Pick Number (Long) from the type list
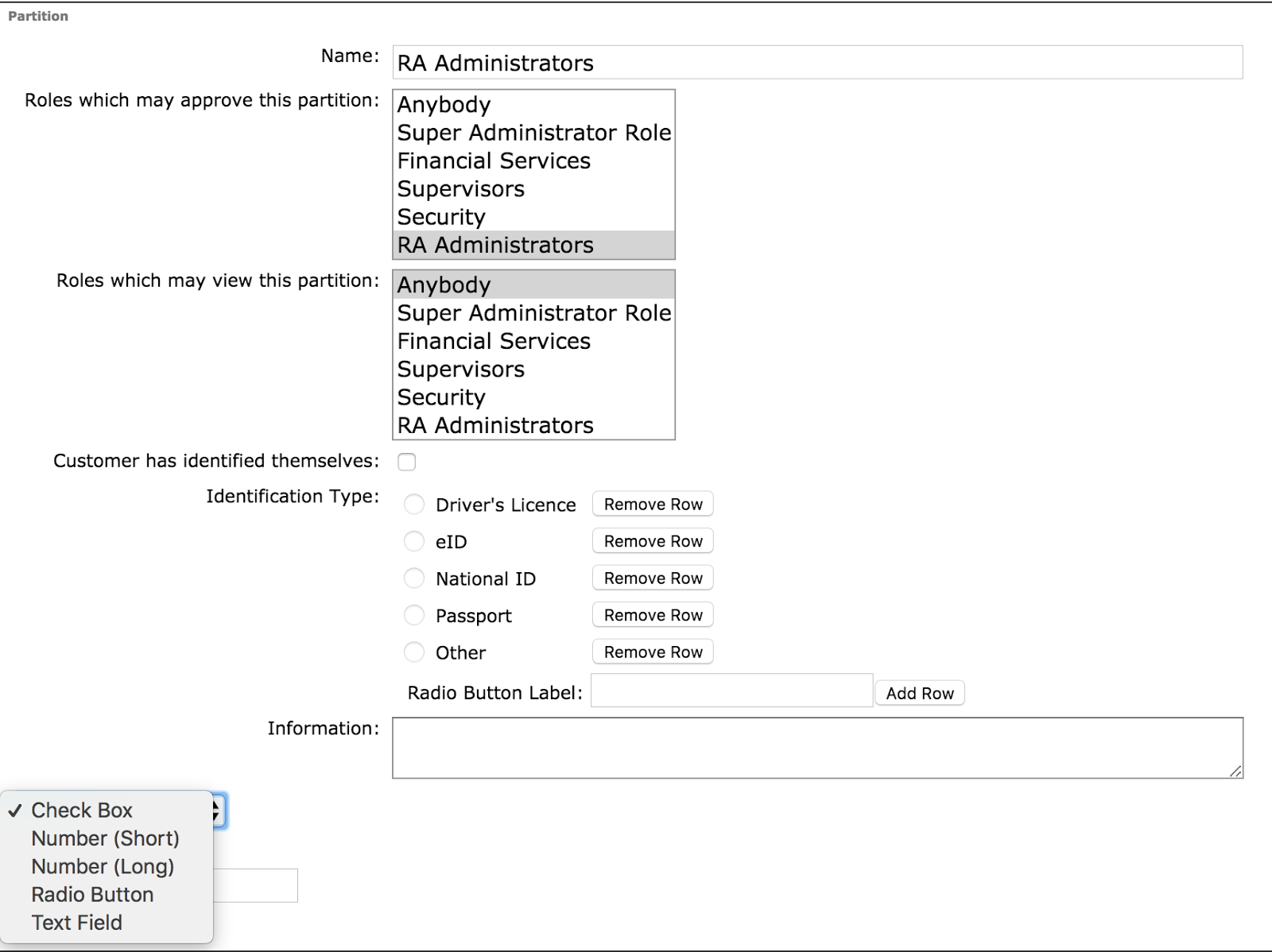 (x=103, y=867)
